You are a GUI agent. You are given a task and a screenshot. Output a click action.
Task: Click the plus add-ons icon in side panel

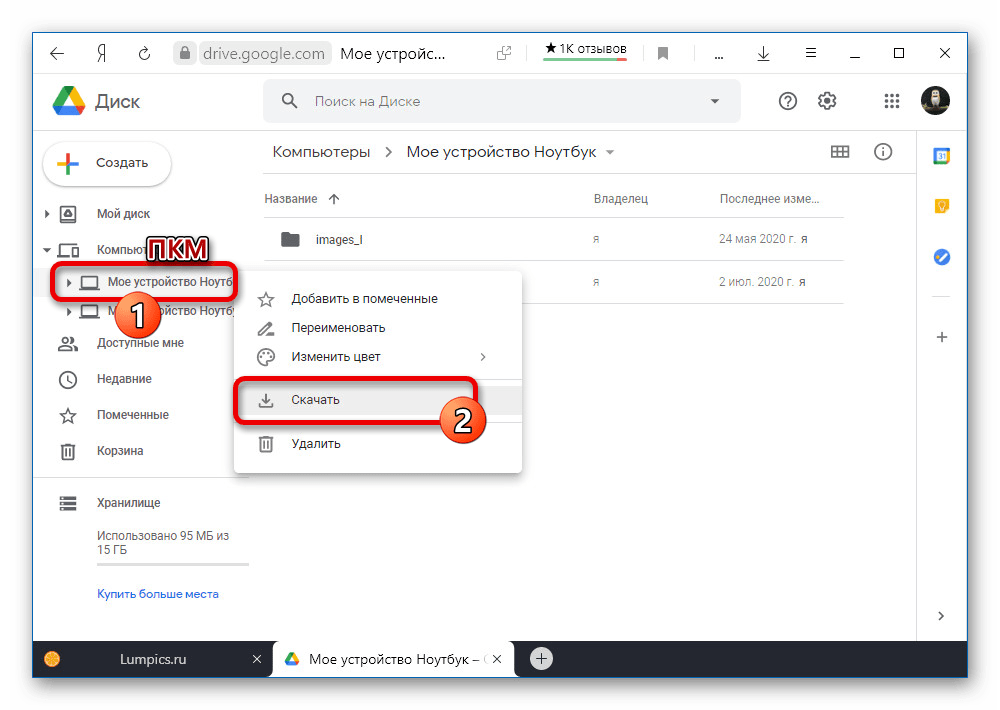941,337
